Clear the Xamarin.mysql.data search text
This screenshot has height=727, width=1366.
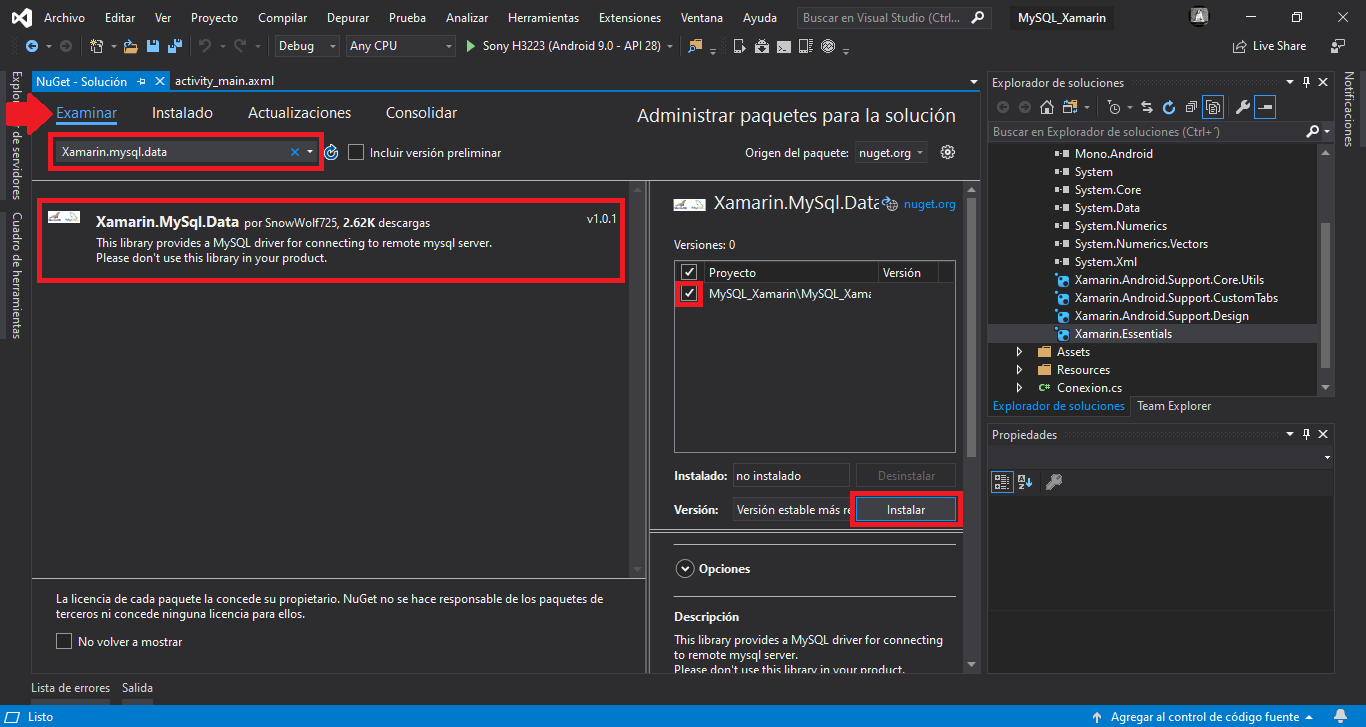[295, 152]
